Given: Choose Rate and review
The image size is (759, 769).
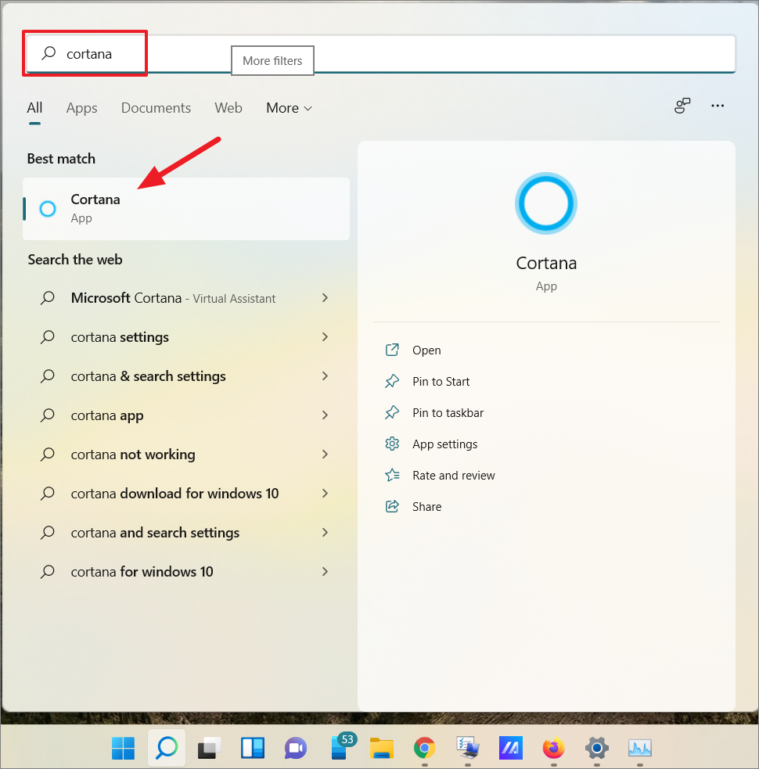Looking at the screenshot, I should coord(454,475).
